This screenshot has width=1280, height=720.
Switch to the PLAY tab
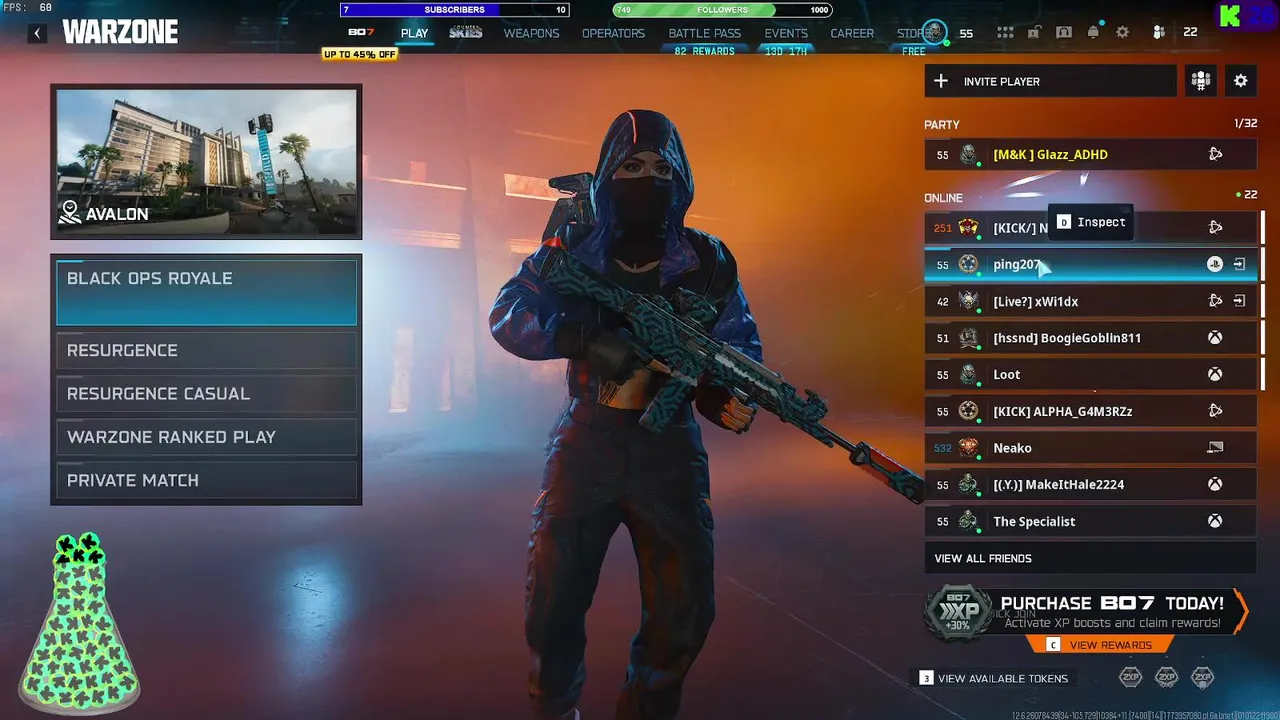tap(414, 33)
